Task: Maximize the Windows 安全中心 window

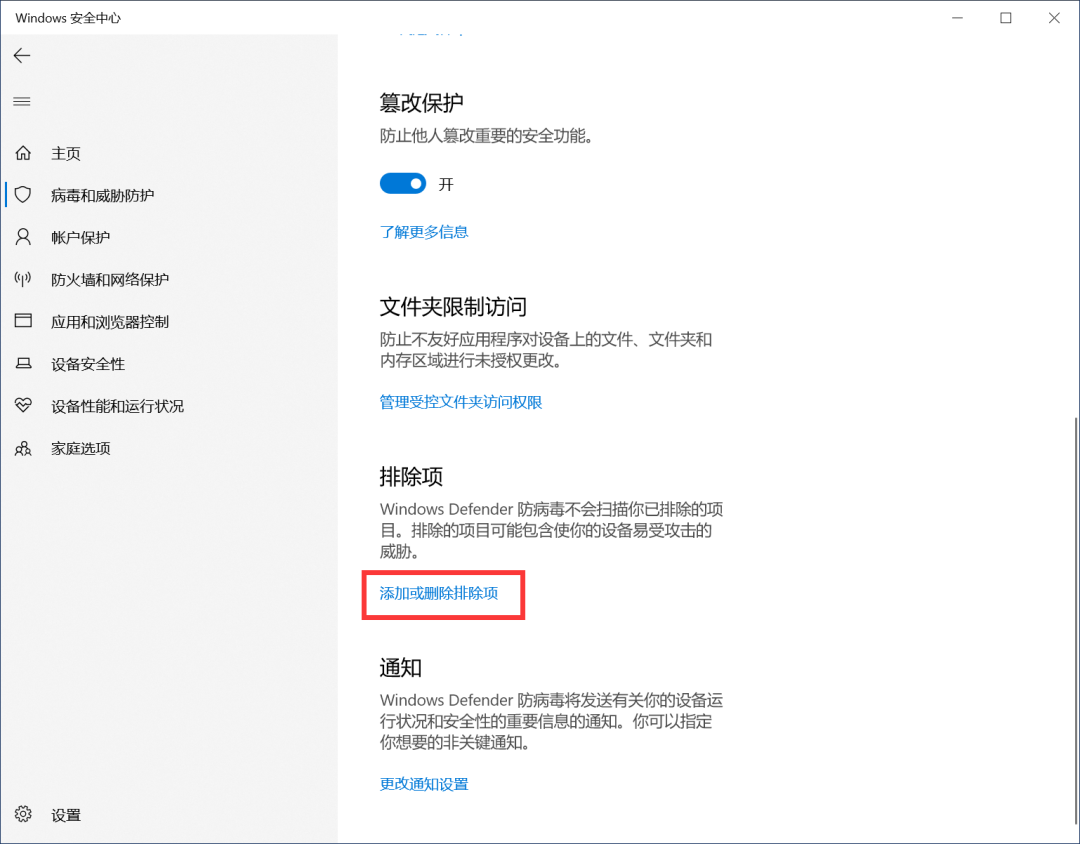Action: tap(1006, 18)
